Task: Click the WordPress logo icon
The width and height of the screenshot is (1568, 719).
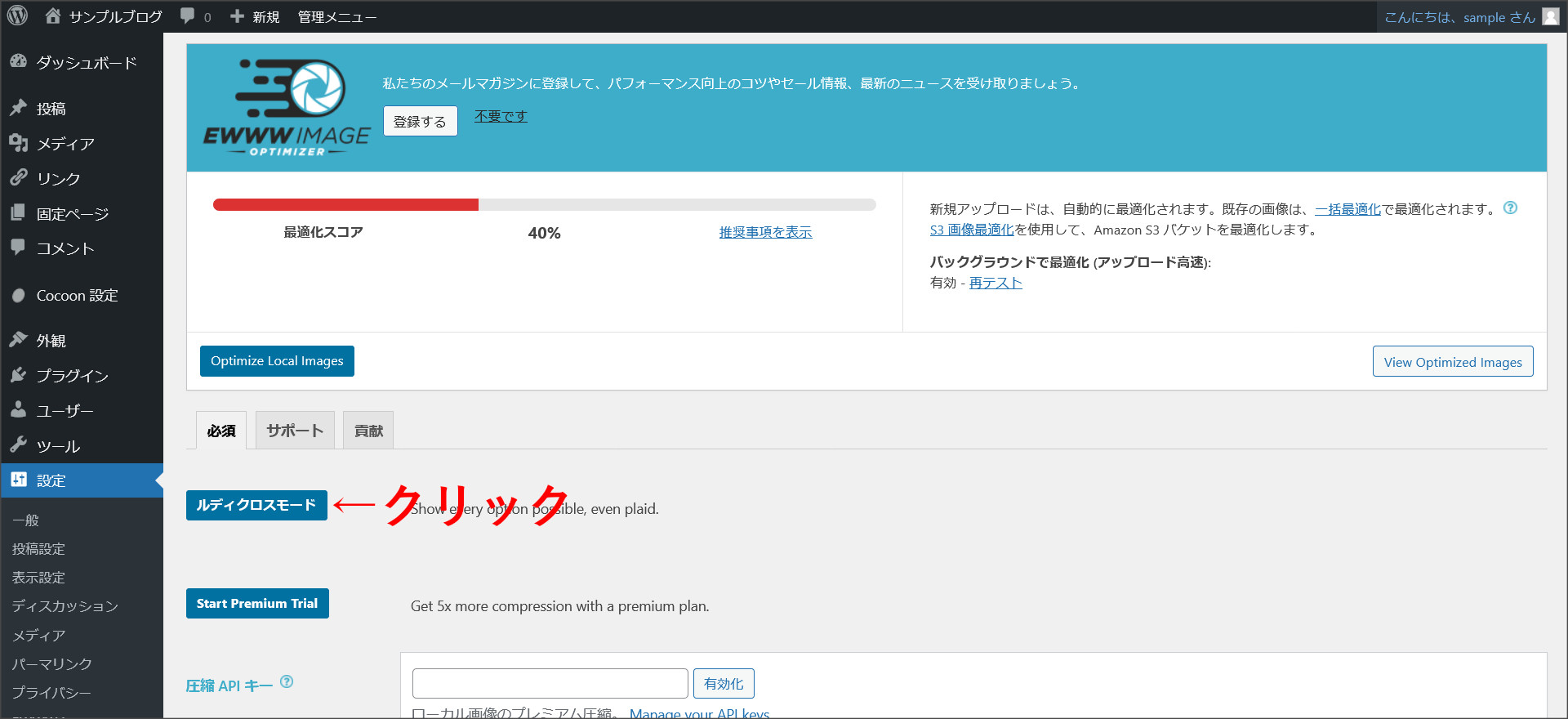Action: pos(18,16)
